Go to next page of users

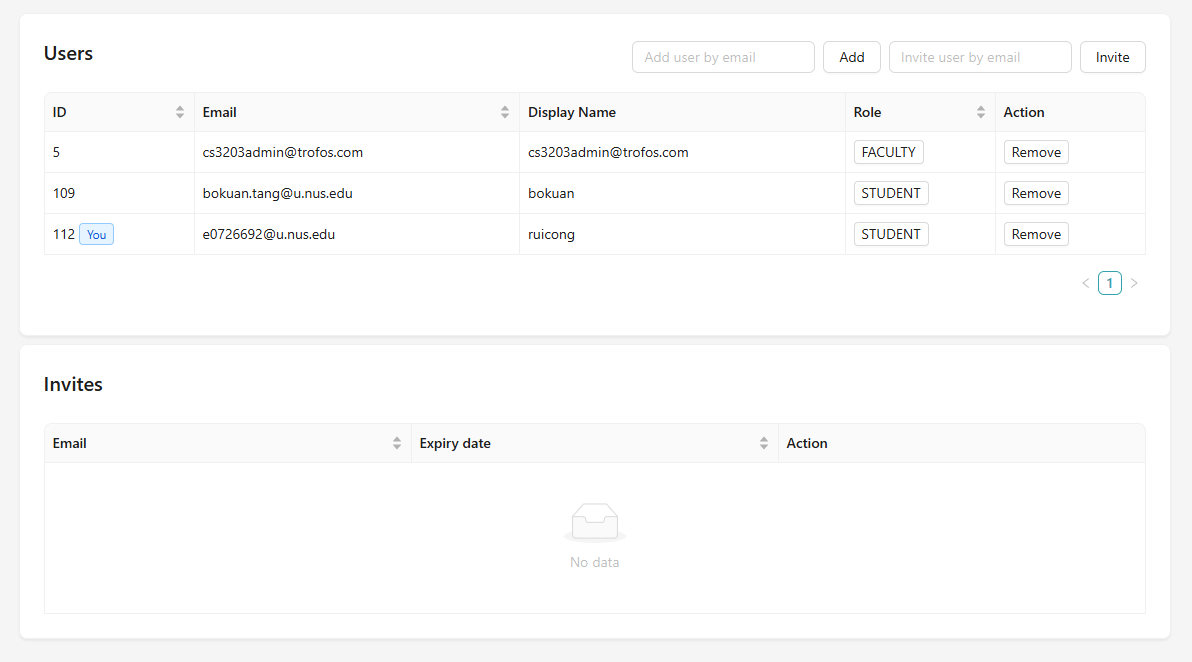pyautogui.click(x=1133, y=283)
